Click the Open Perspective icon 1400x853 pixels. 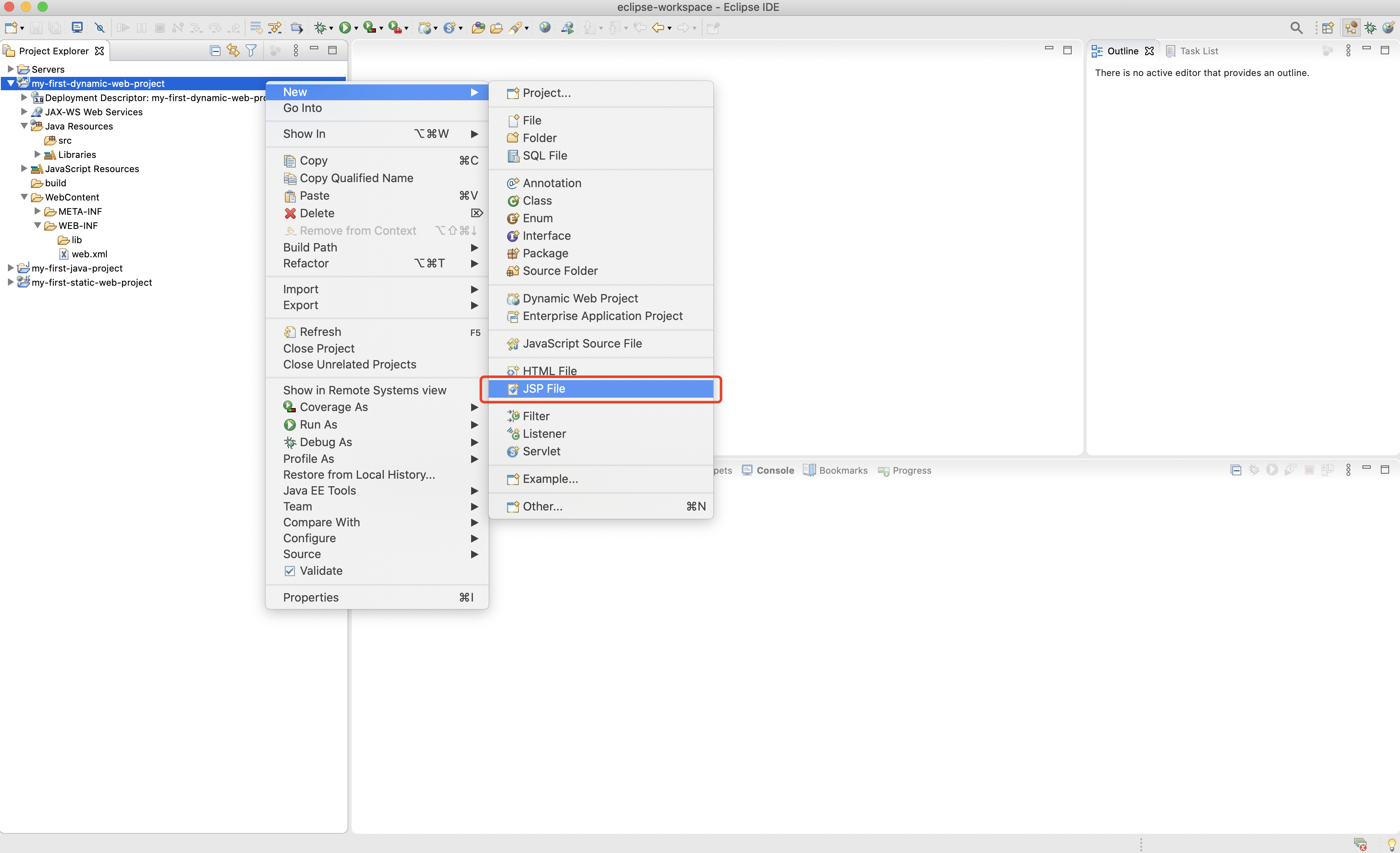coord(1328,27)
